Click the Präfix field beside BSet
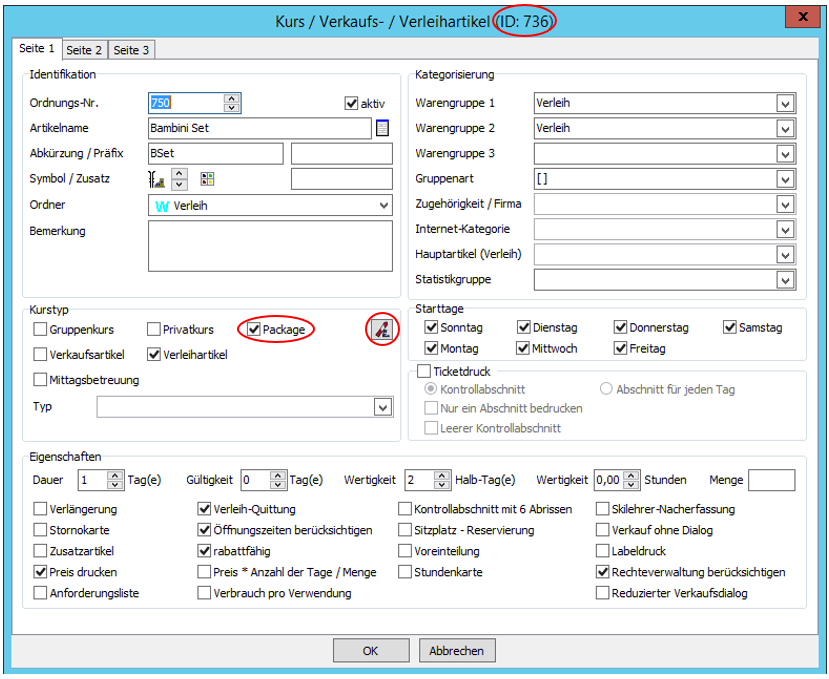Viewport: 829px width, 679px height. (x=342, y=153)
